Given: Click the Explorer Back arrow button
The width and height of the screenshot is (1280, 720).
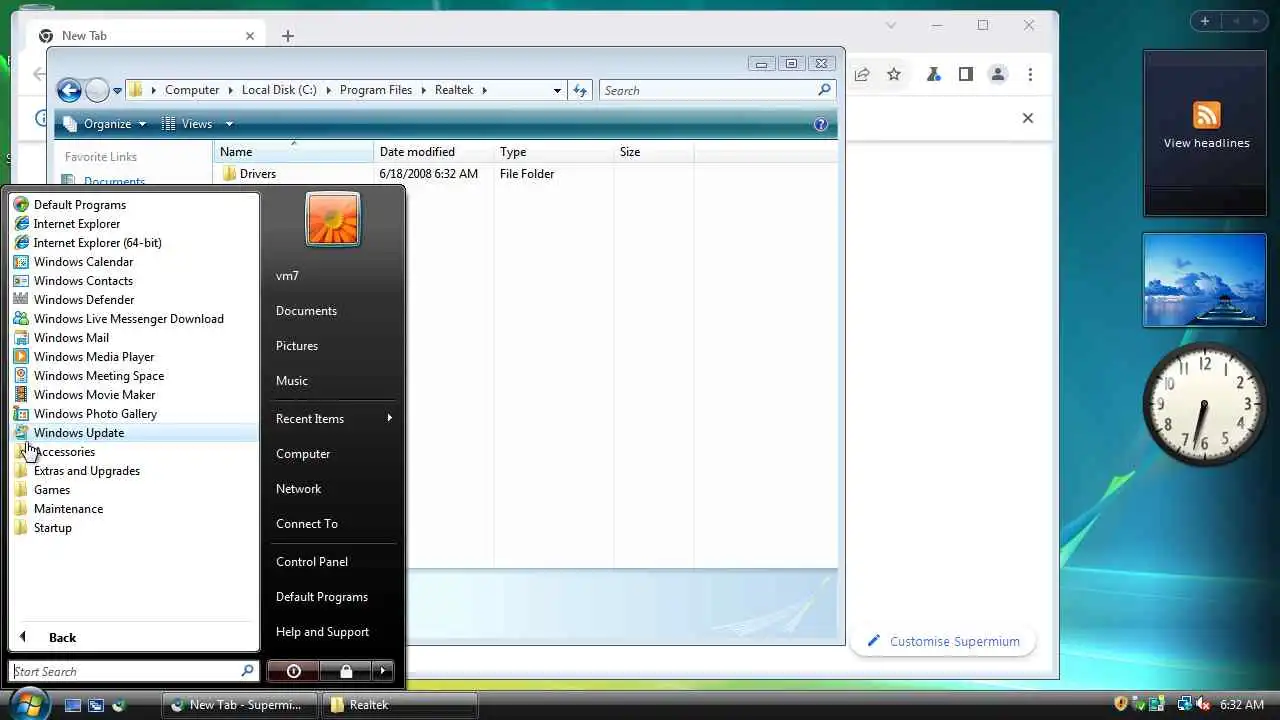Looking at the screenshot, I should point(69,91).
